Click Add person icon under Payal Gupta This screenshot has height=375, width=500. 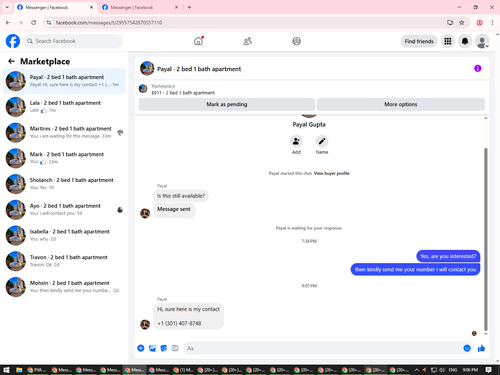pyautogui.click(x=296, y=141)
